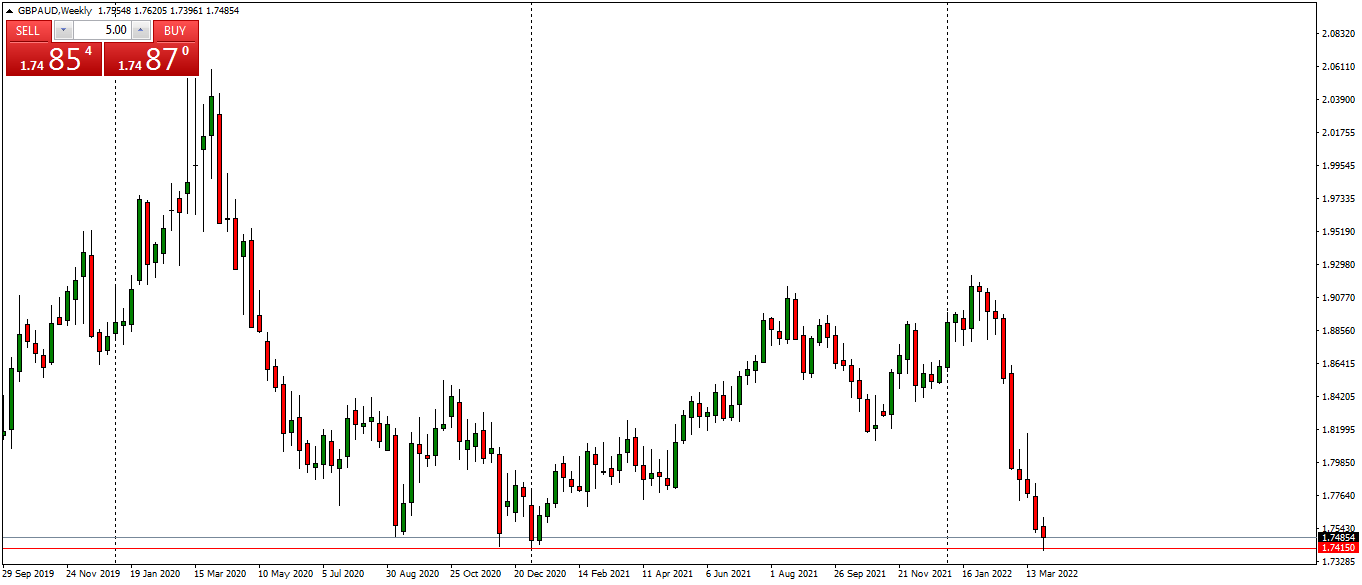
Task: Select the vertical dashed line near 20 Dec 2020
Action: (x=531, y=300)
